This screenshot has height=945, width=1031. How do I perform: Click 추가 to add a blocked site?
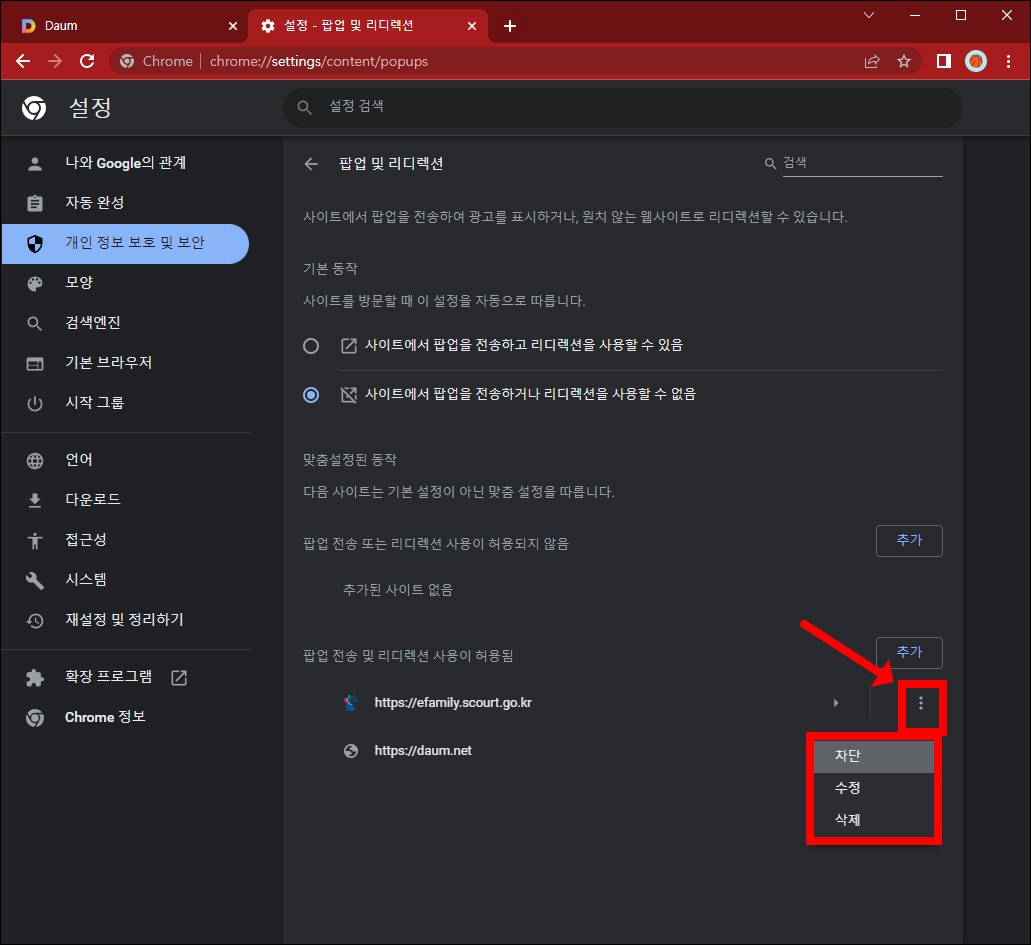[x=908, y=540]
